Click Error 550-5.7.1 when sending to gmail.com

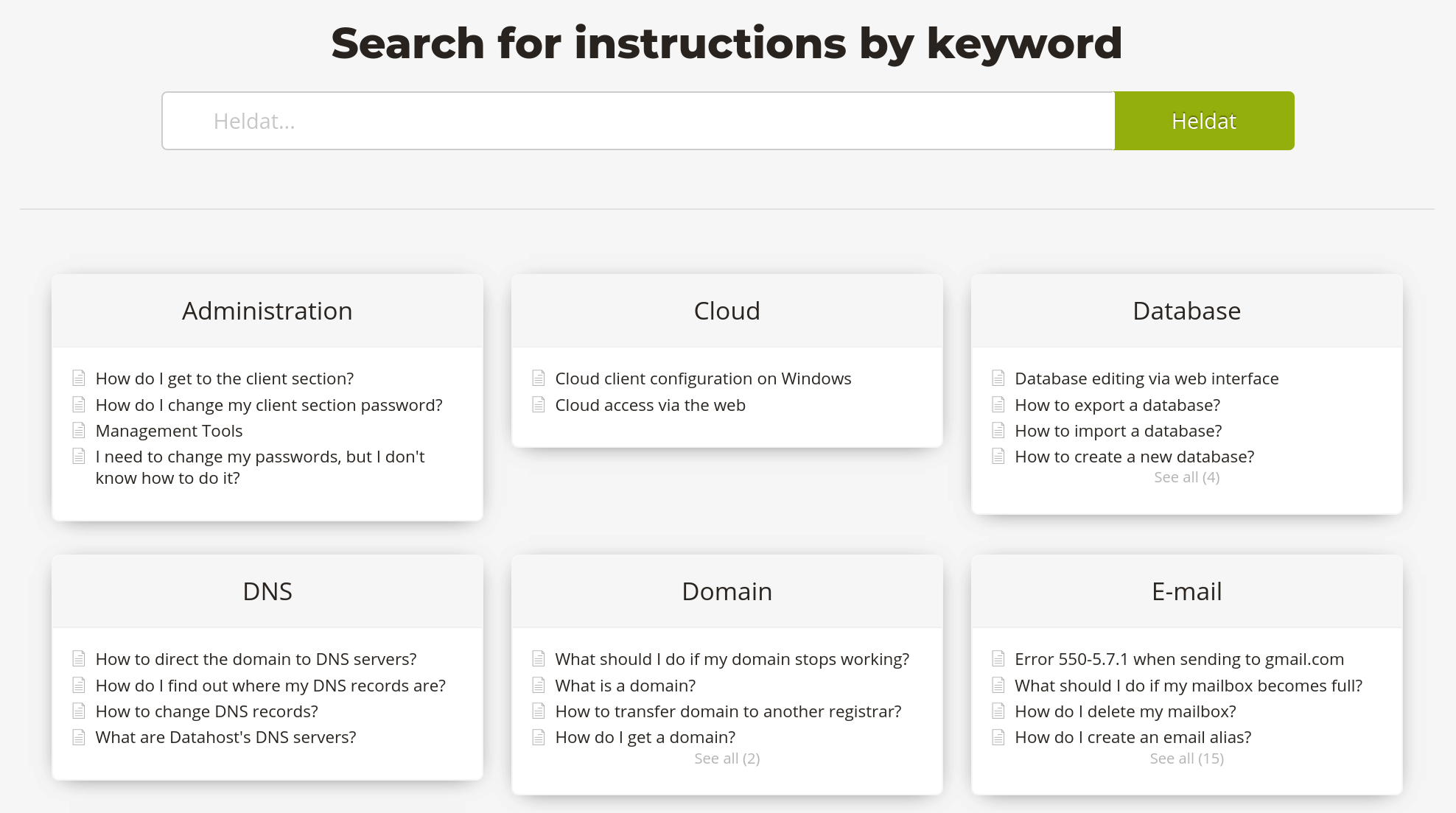(x=1179, y=658)
